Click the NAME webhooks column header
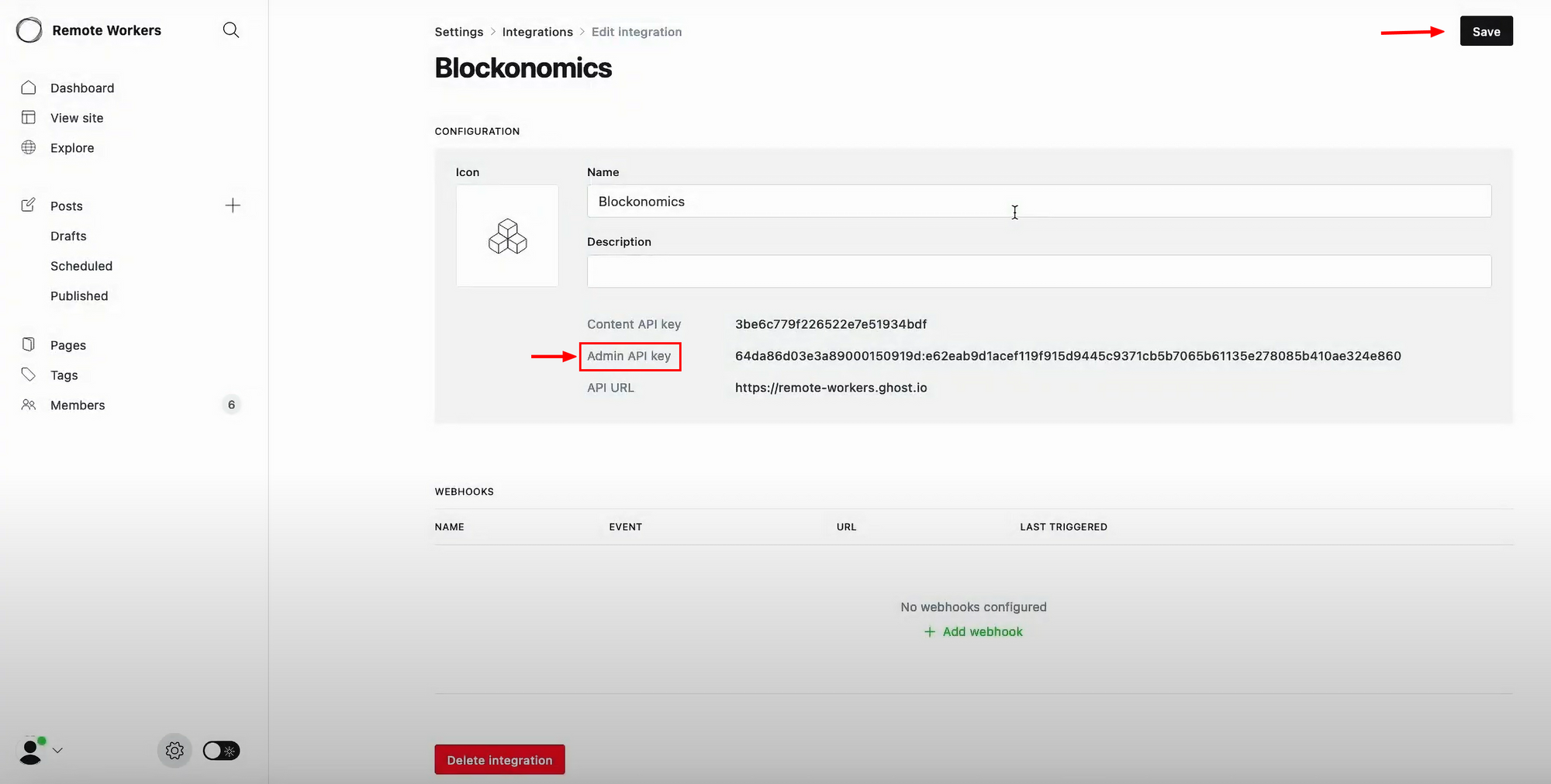The height and width of the screenshot is (784, 1551). tap(450, 527)
